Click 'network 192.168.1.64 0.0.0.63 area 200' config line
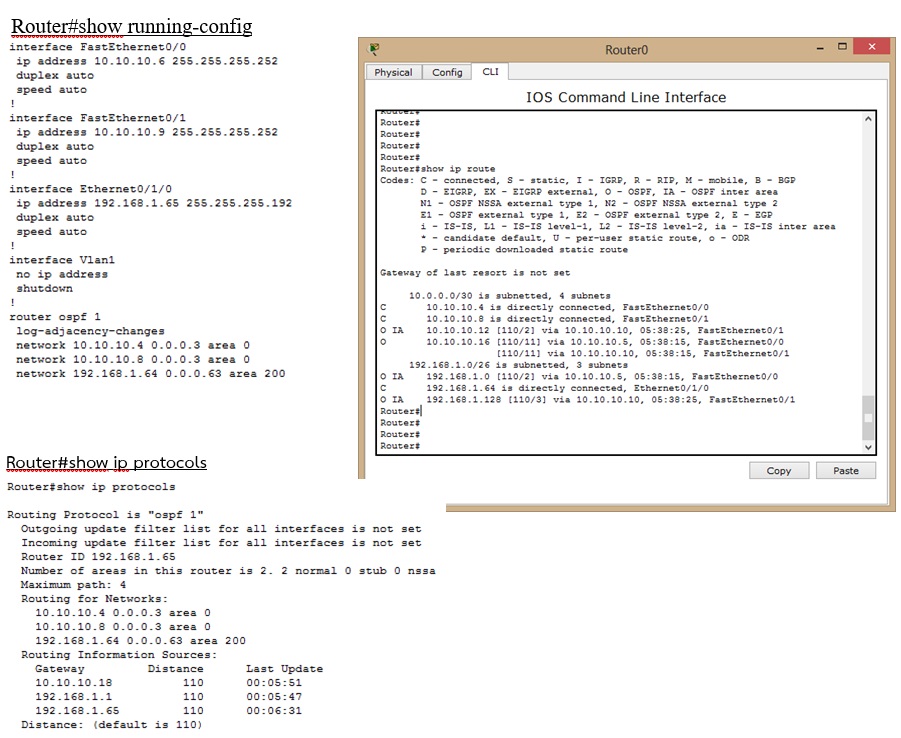This screenshot has width=901, height=738. click(x=151, y=374)
